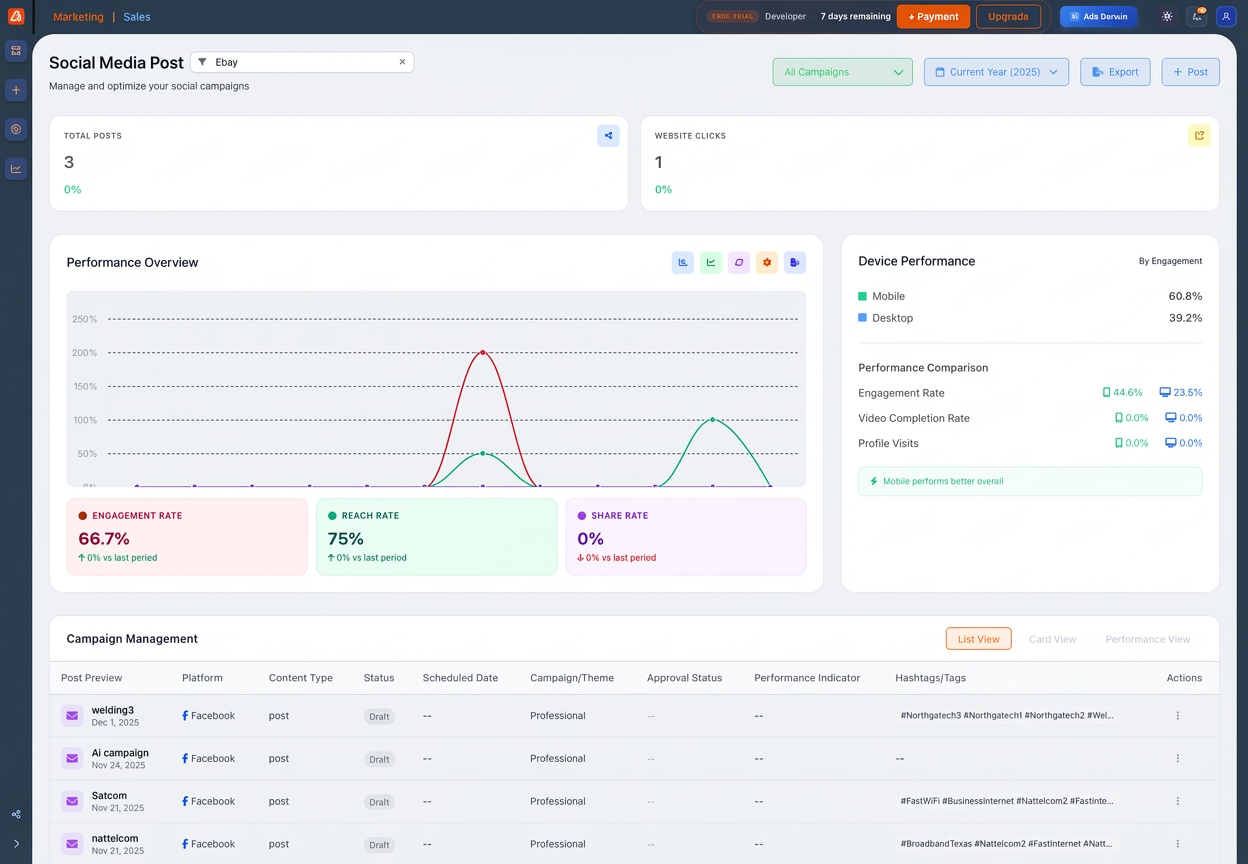Select the bar chart view icon
Screen dimensions: 1248x864
[x=683, y=262]
